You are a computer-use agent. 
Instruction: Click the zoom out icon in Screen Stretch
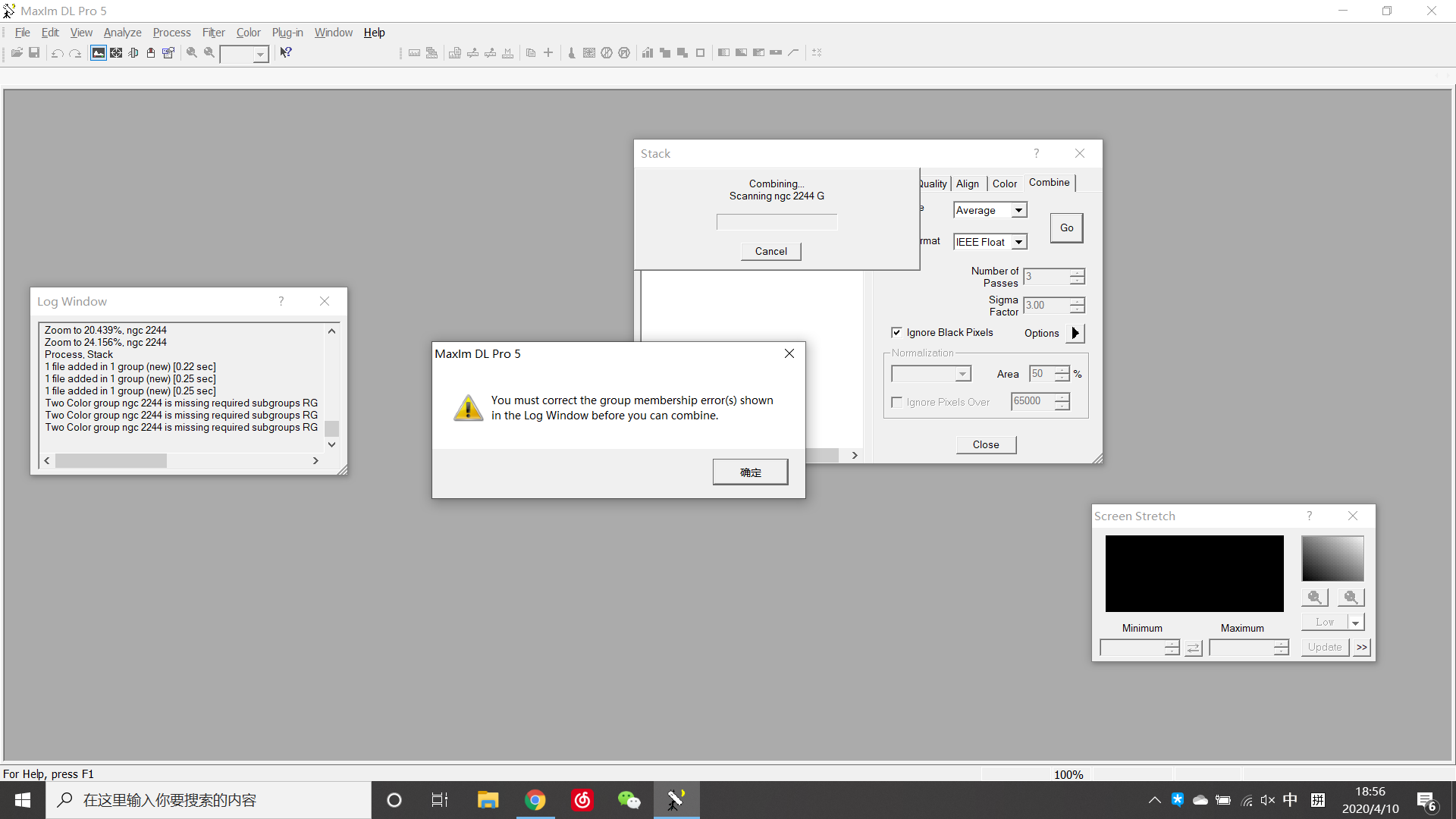coord(1351,598)
